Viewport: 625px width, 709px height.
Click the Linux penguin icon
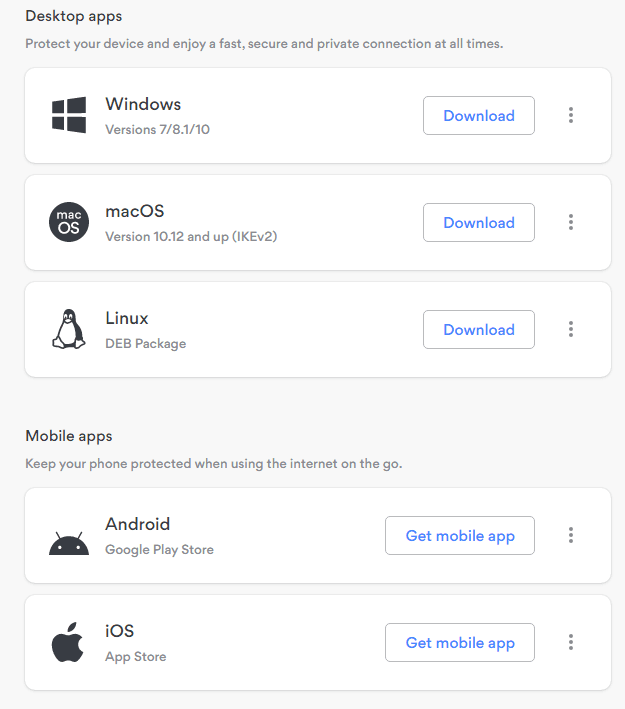[69, 329]
